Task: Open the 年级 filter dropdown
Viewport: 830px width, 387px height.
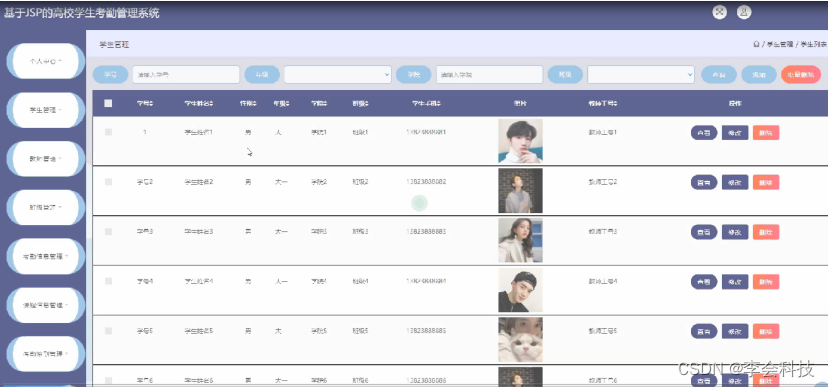Action: pyautogui.click(x=338, y=75)
